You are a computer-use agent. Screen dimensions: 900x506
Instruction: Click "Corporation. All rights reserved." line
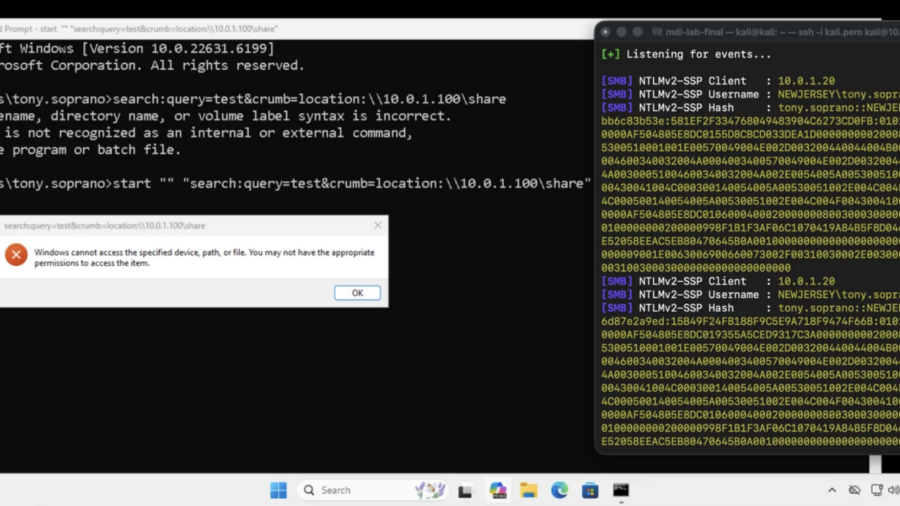click(x=152, y=65)
